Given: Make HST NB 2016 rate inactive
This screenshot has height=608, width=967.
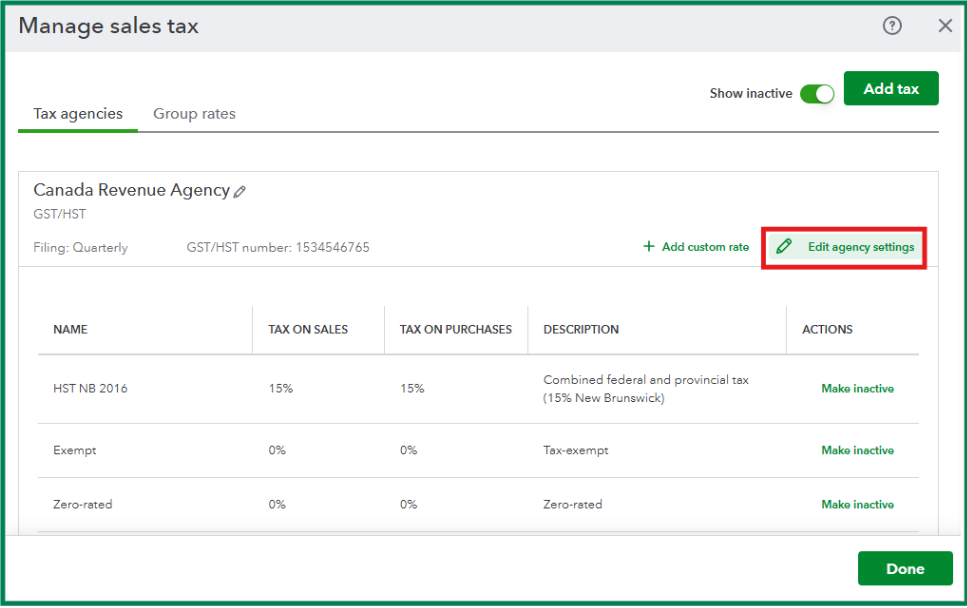Looking at the screenshot, I should [x=857, y=389].
